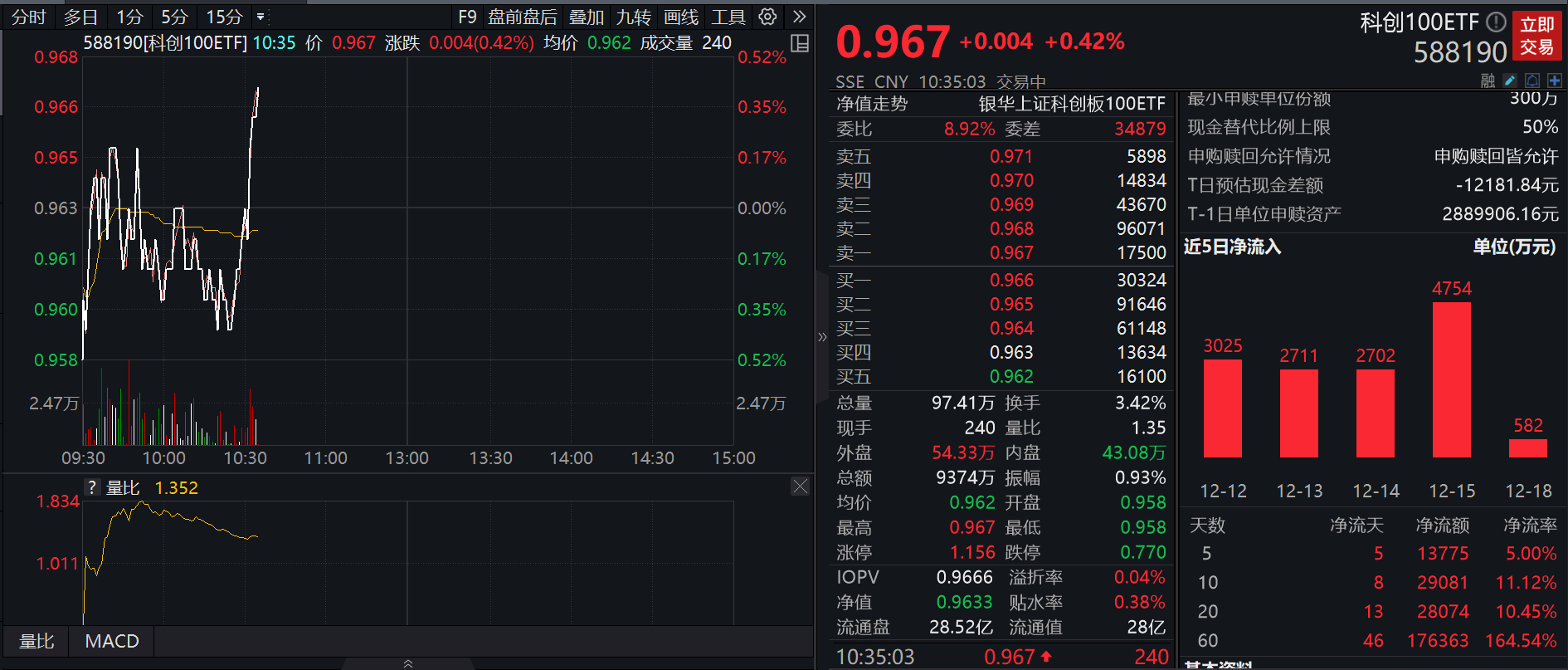Click the 近5日净流入 heading
Image resolution: width=1568 pixels, height=670 pixels.
1232,247
